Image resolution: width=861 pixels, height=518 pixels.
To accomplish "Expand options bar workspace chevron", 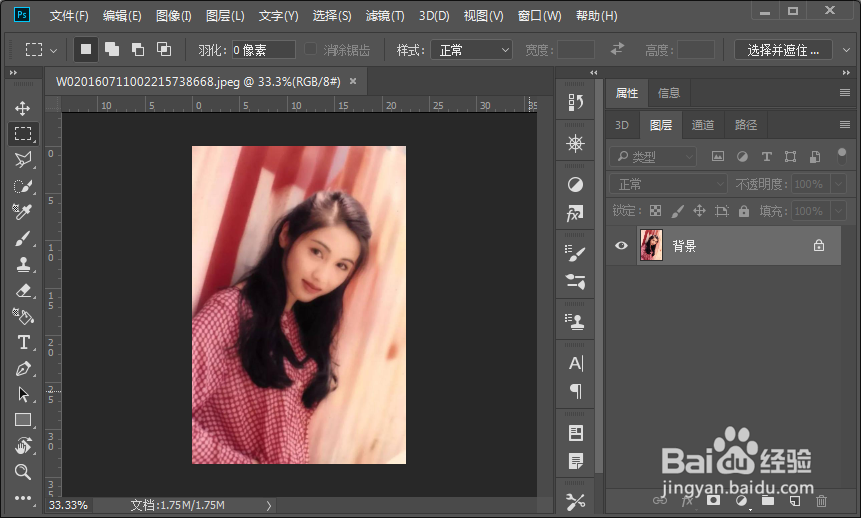I will [x=846, y=50].
